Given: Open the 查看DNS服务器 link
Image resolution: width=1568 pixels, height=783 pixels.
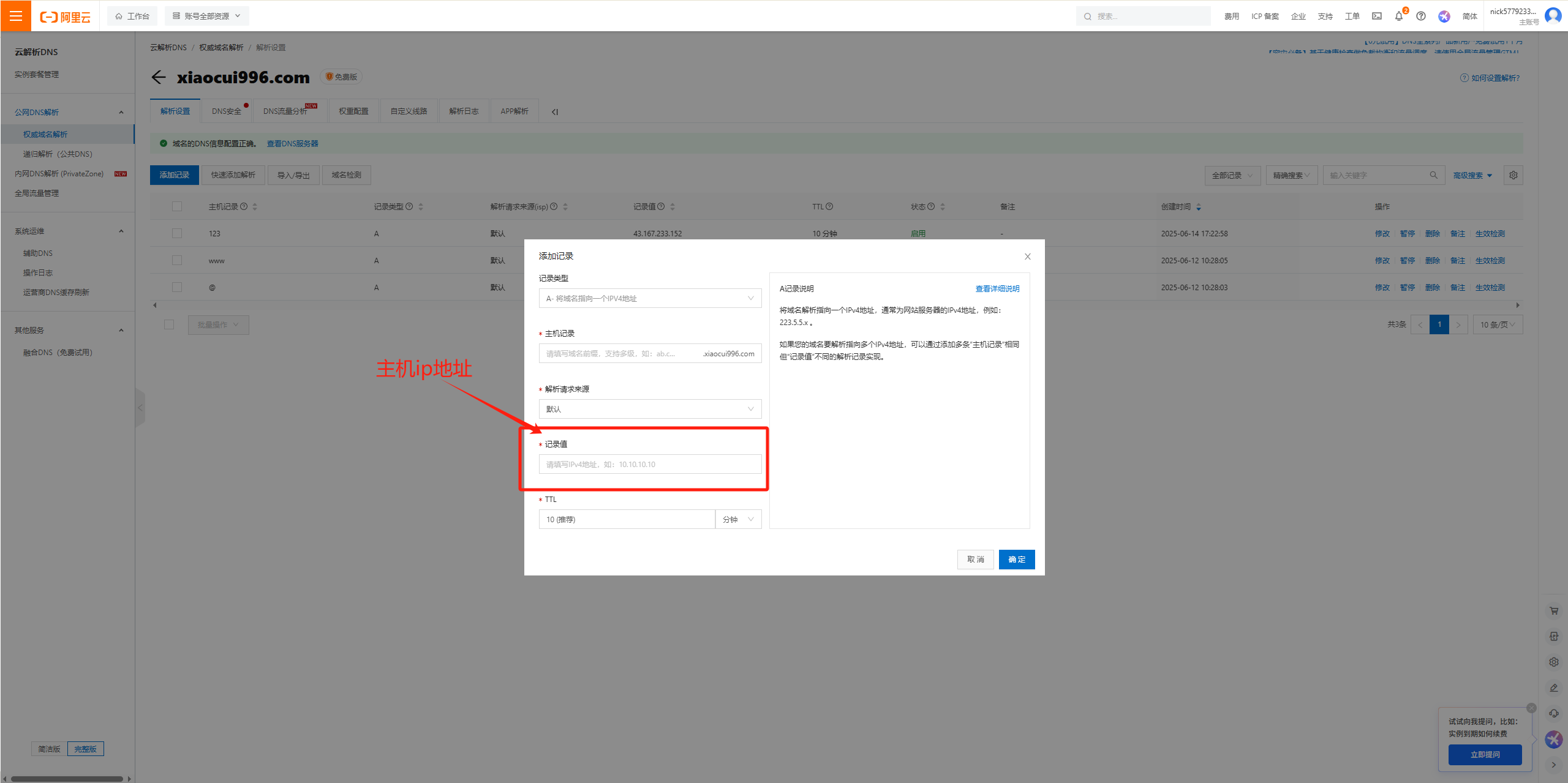Looking at the screenshot, I should 293,143.
